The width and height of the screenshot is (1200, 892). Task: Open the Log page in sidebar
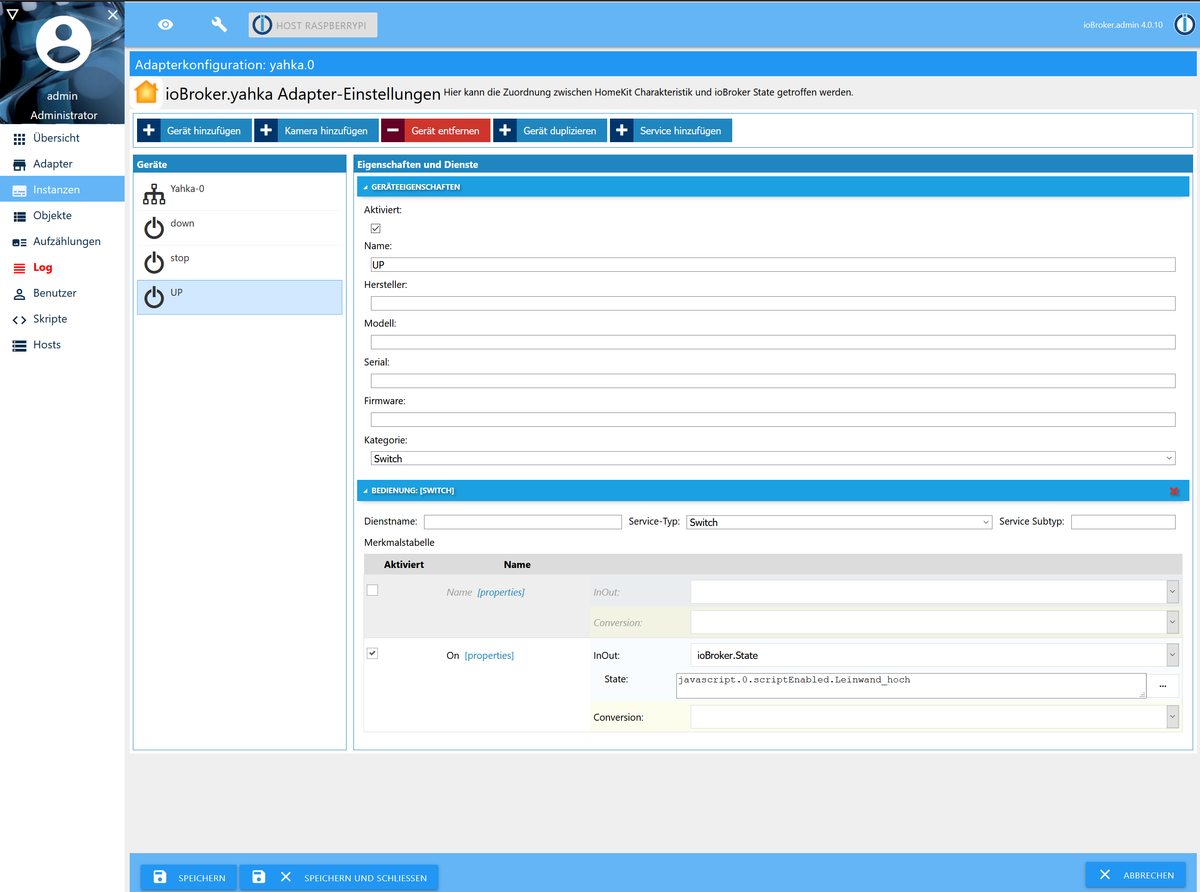[x=62, y=268]
